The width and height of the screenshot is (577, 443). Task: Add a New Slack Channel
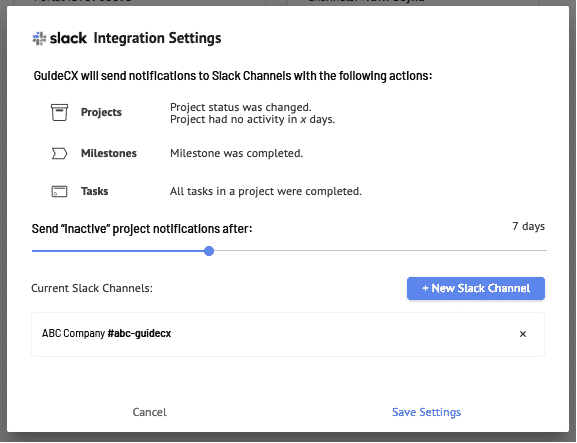[x=476, y=288]
